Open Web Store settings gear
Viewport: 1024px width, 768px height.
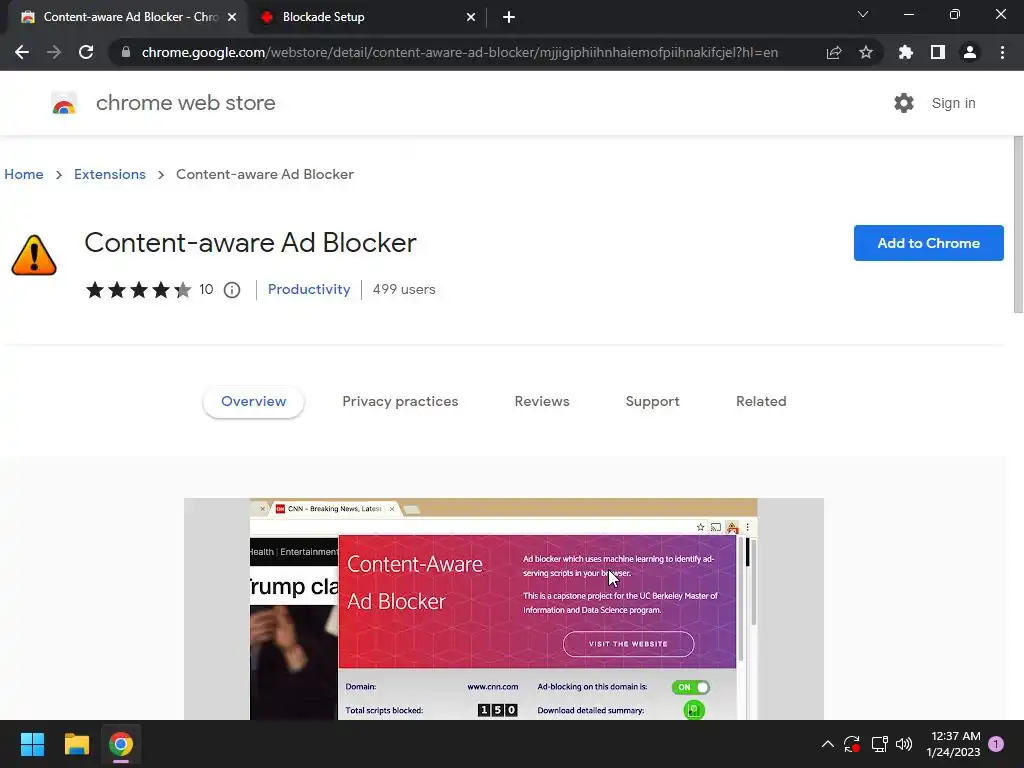click(904, 103)
